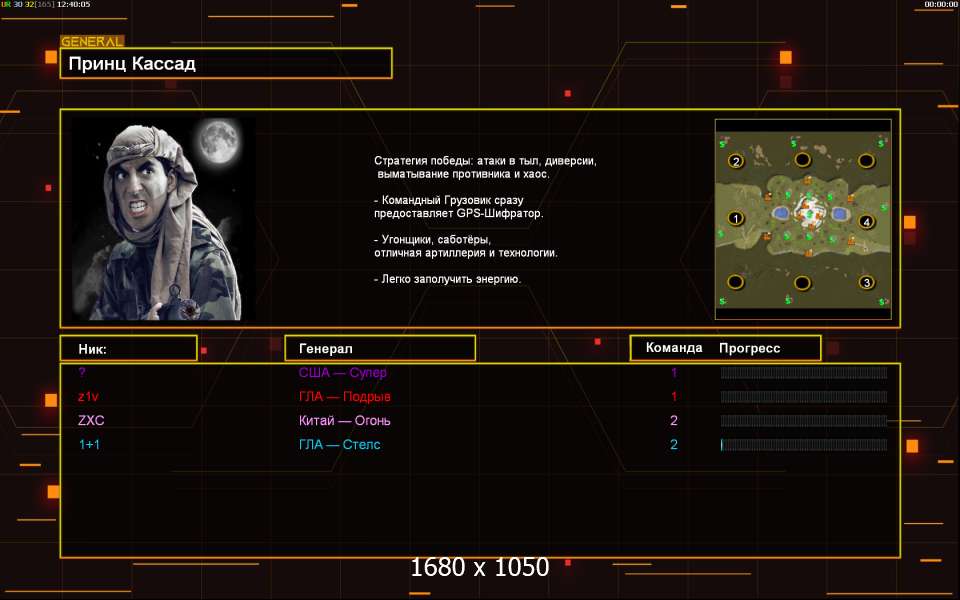Click team number 1 in the '?' row
The width and height of the screenshot is (960, 600).
pyautogui.click(x=674, y=373)
